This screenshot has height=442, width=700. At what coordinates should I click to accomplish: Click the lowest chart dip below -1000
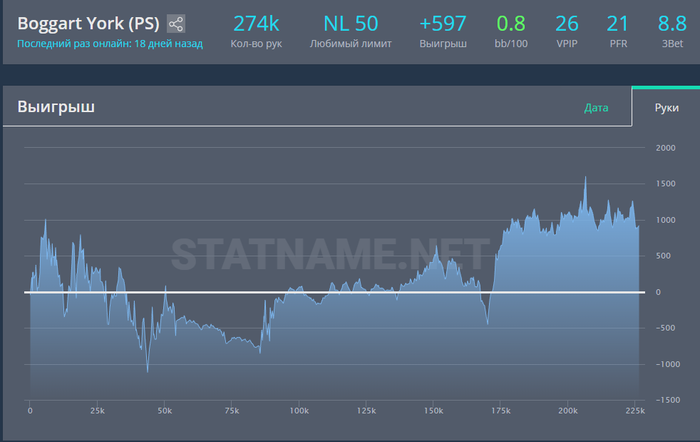148,371
